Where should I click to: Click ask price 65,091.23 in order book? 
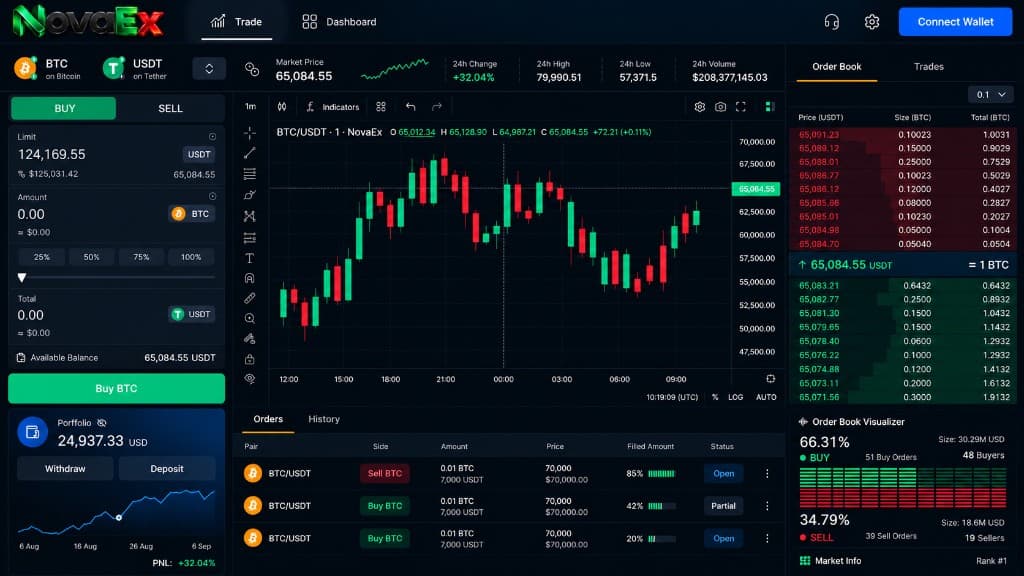click(819, 135)
